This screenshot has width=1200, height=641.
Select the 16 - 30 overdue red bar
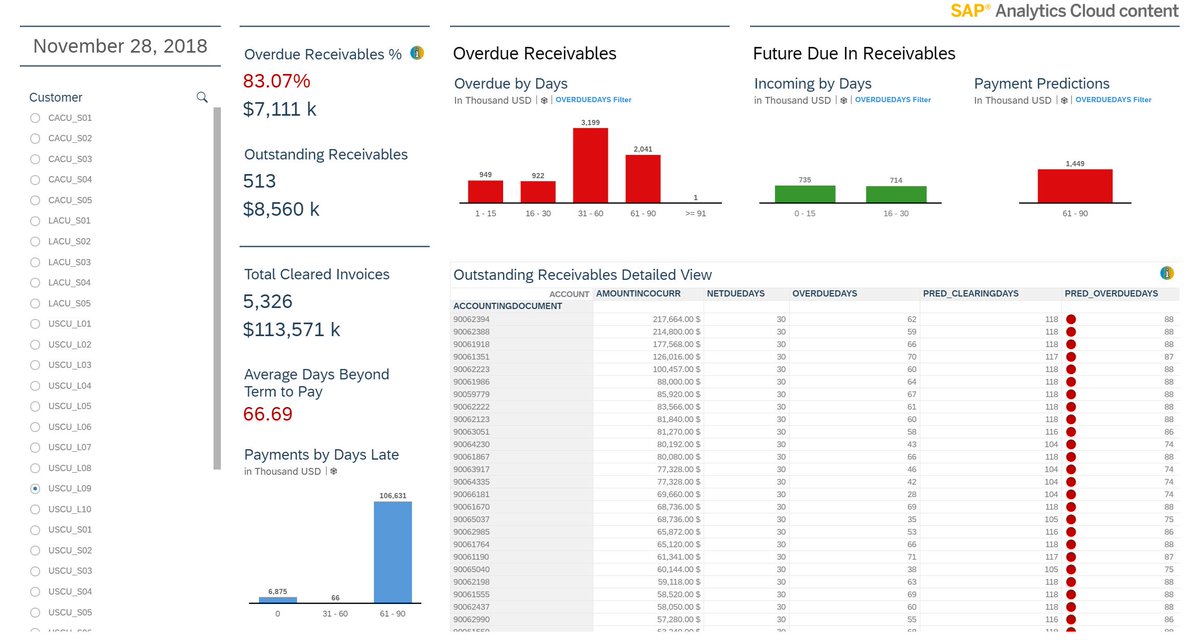click(x=538, y=192)
